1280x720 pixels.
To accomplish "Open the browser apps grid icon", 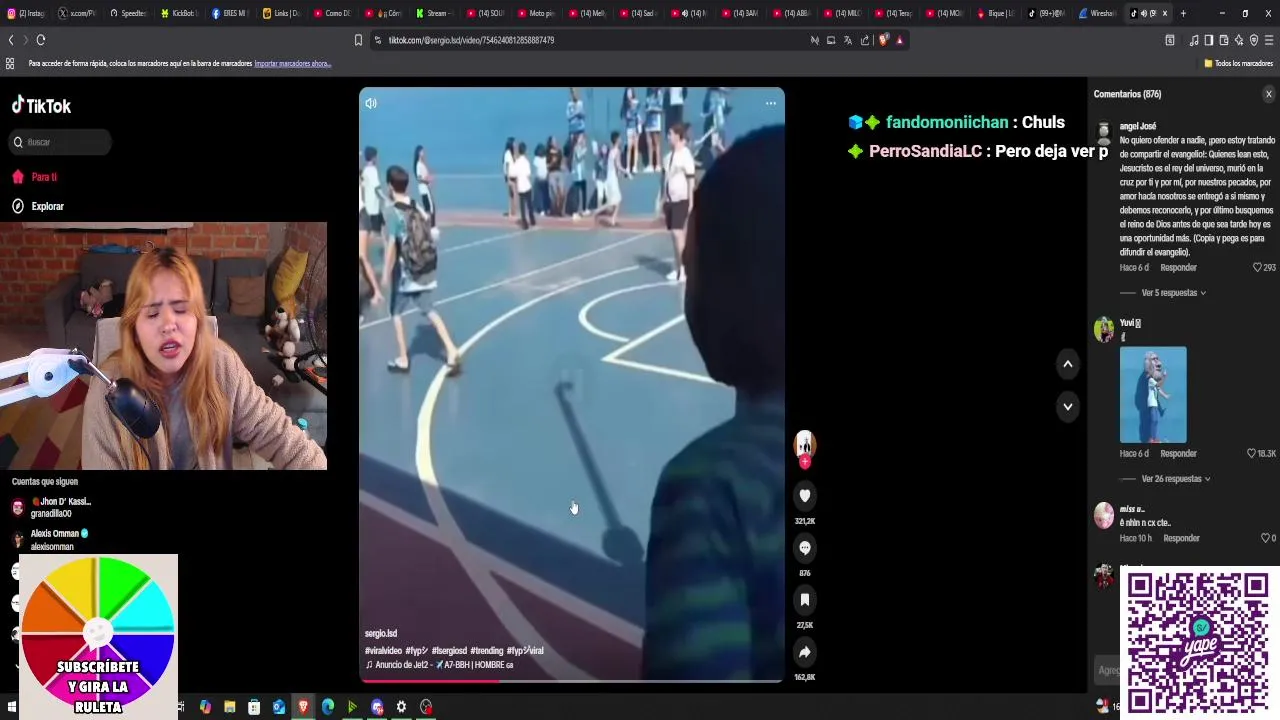I will coord(10,63).
